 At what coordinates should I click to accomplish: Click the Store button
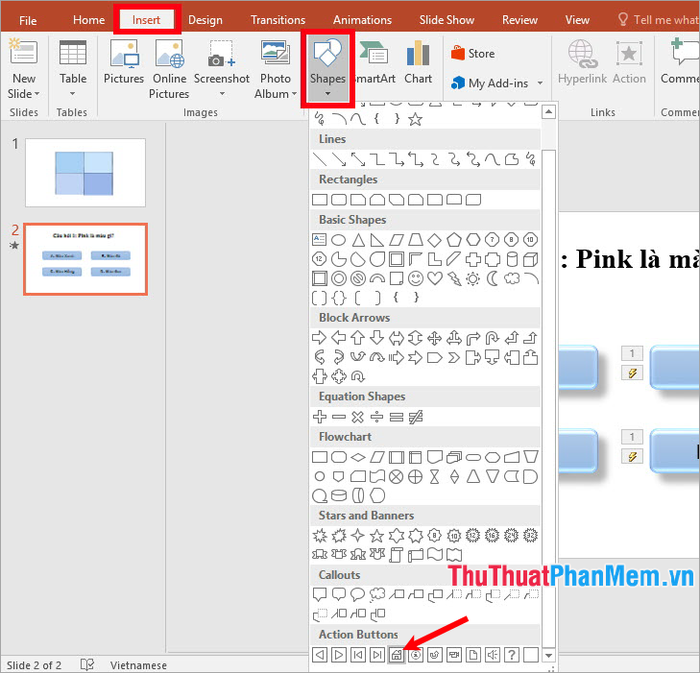[x=472, y=54]
